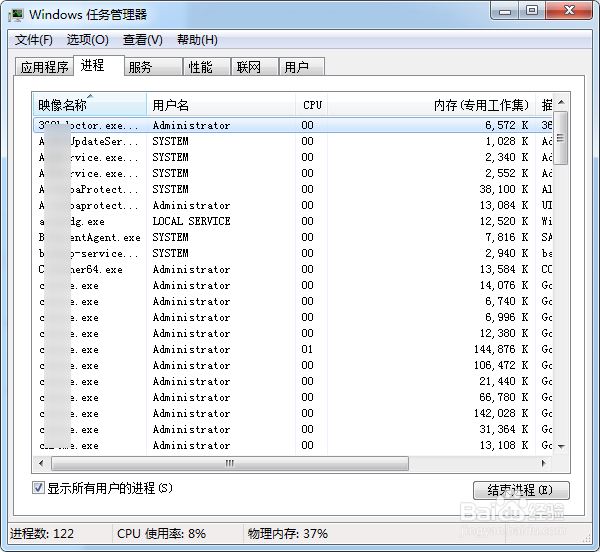Screen dimensions: 600x552
Task: Select the 进程 tab
Action: click(x=99, y=65)
